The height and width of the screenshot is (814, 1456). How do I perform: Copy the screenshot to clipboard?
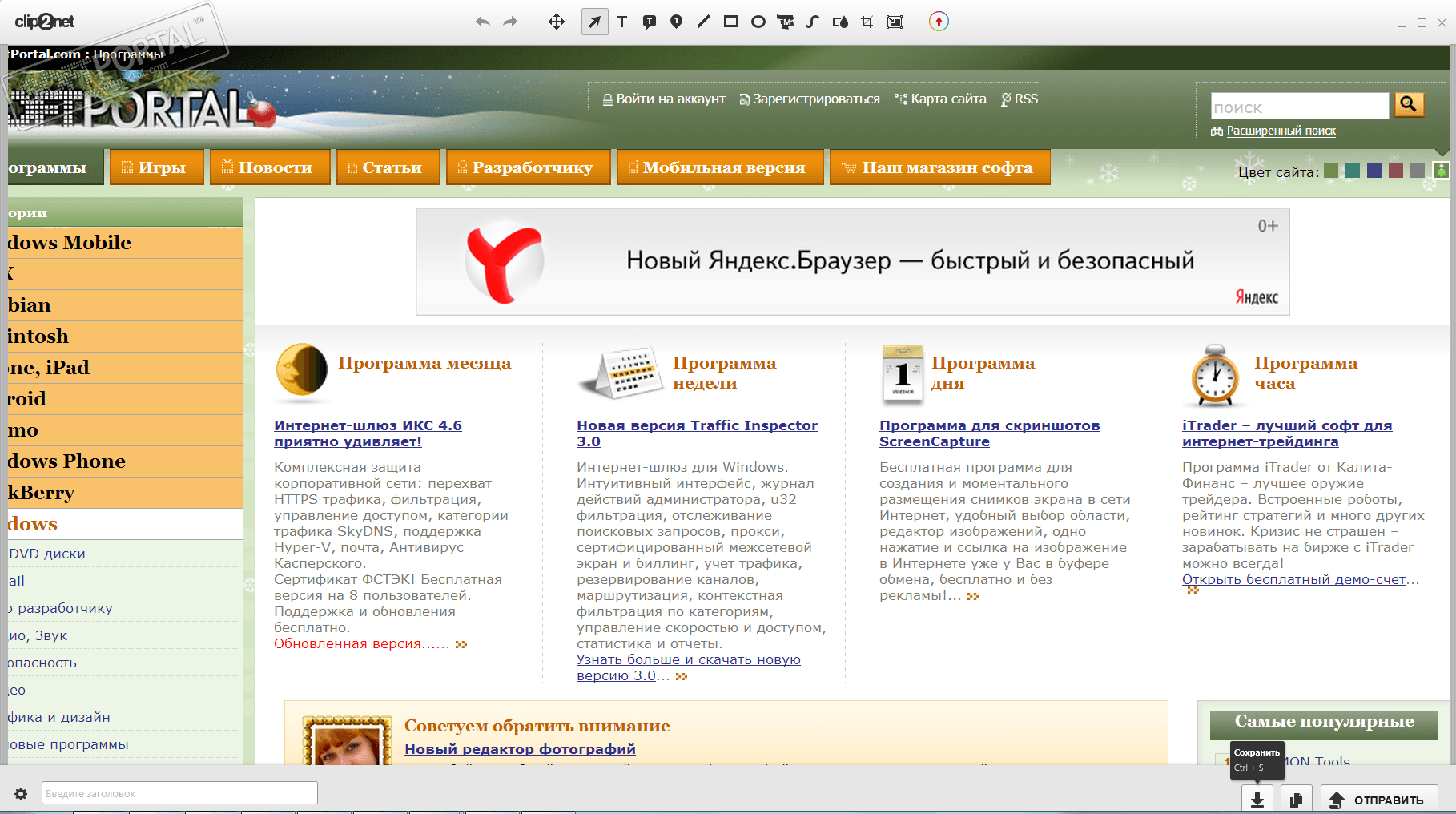click(1297, 800)
